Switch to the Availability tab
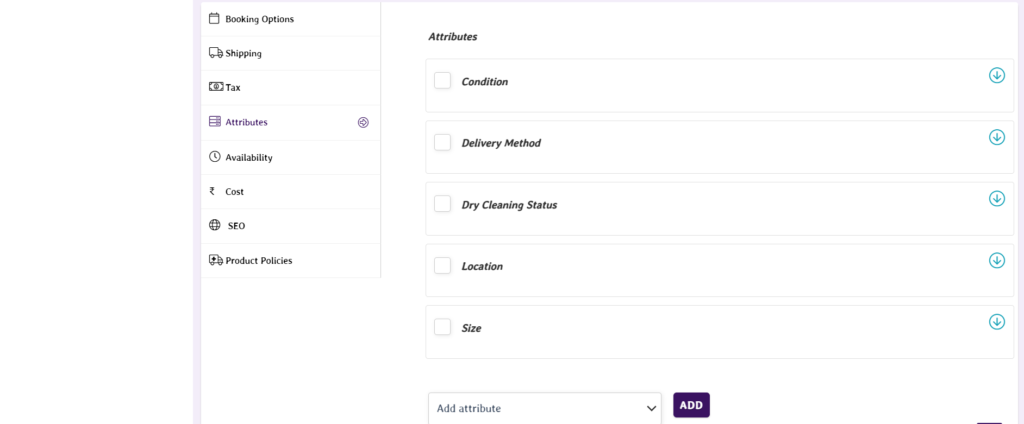Viewport: 1024px width, 424px height. (248, 157)
